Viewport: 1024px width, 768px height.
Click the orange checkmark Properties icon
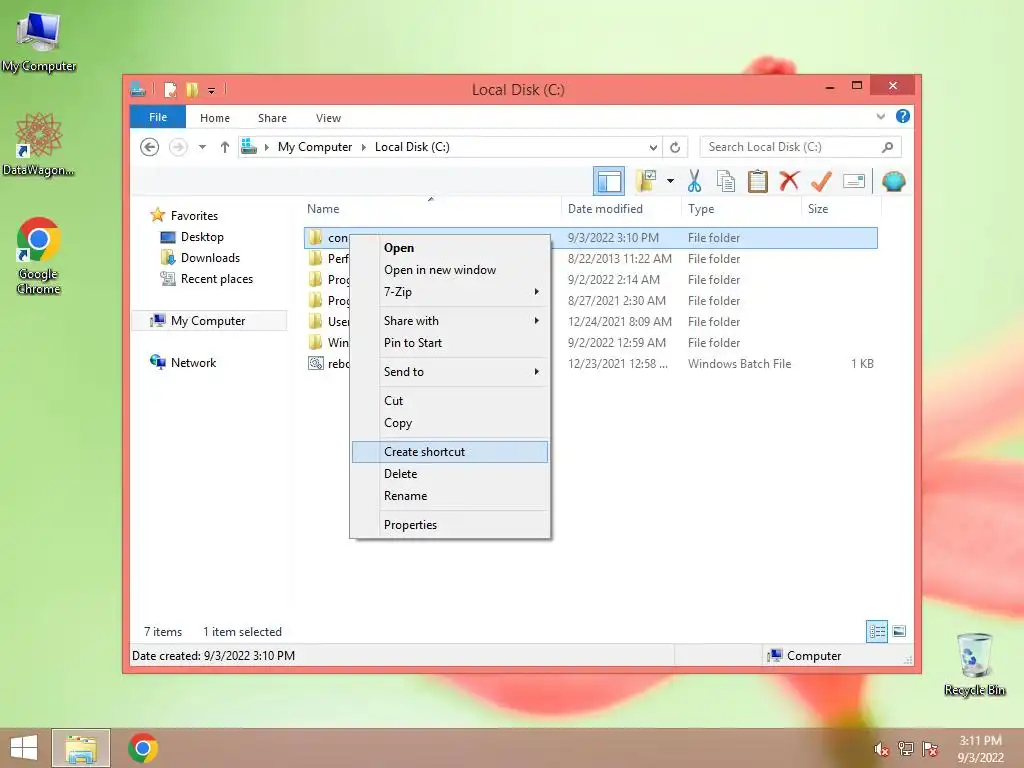click(x=821, y=181)
